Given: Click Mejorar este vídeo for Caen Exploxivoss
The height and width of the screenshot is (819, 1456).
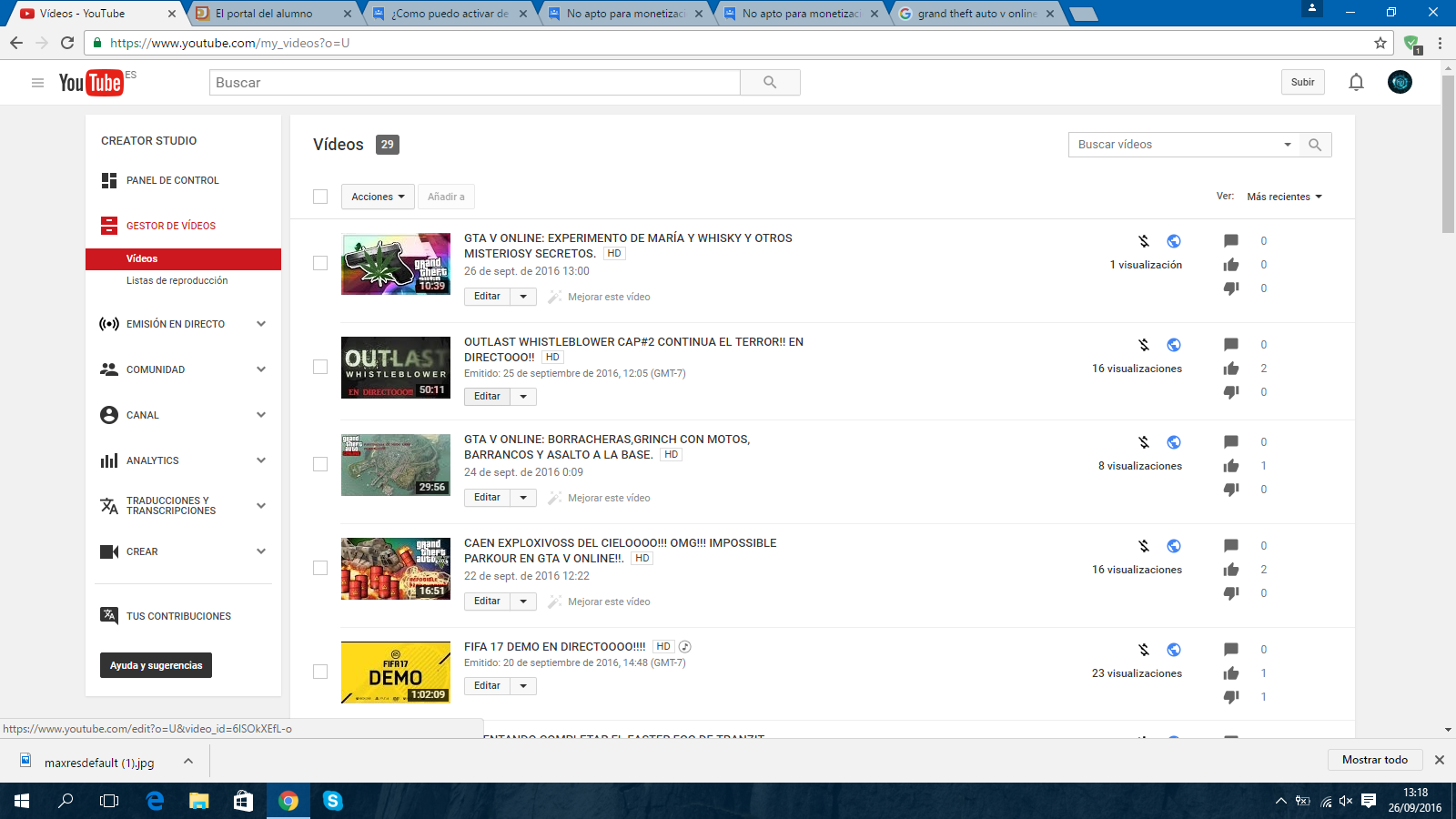Looking at the screenshot, I should coord(609,602).
